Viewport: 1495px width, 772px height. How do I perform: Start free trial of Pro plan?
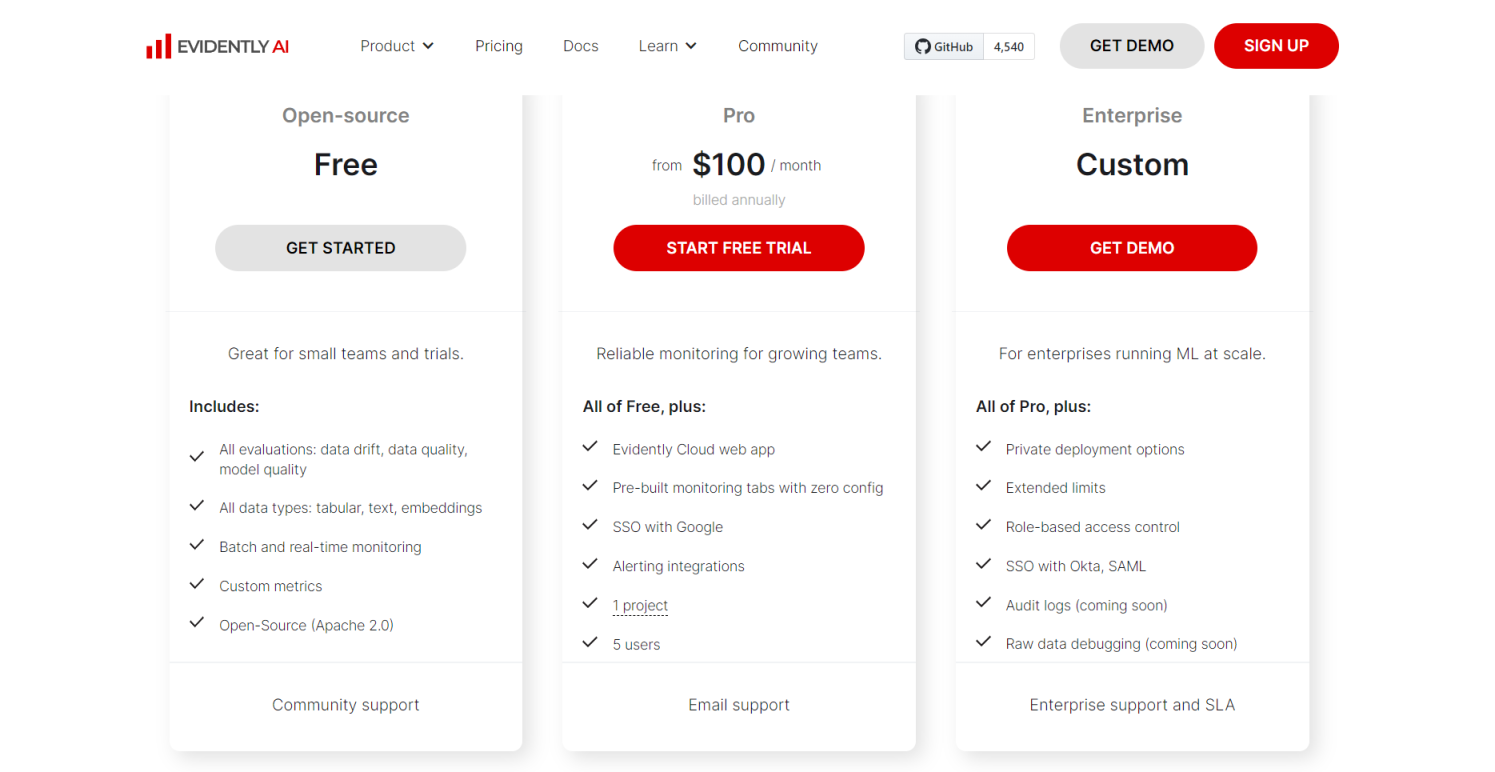point(739,248)
